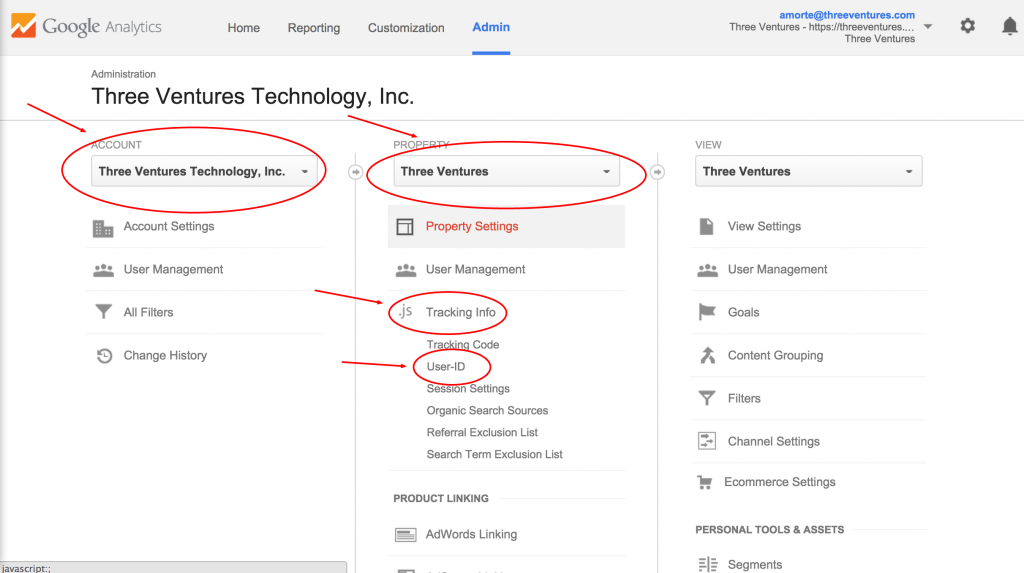Open Search Term Exclusion List
Screen dimensions: 1024x573
coord(494,454)
